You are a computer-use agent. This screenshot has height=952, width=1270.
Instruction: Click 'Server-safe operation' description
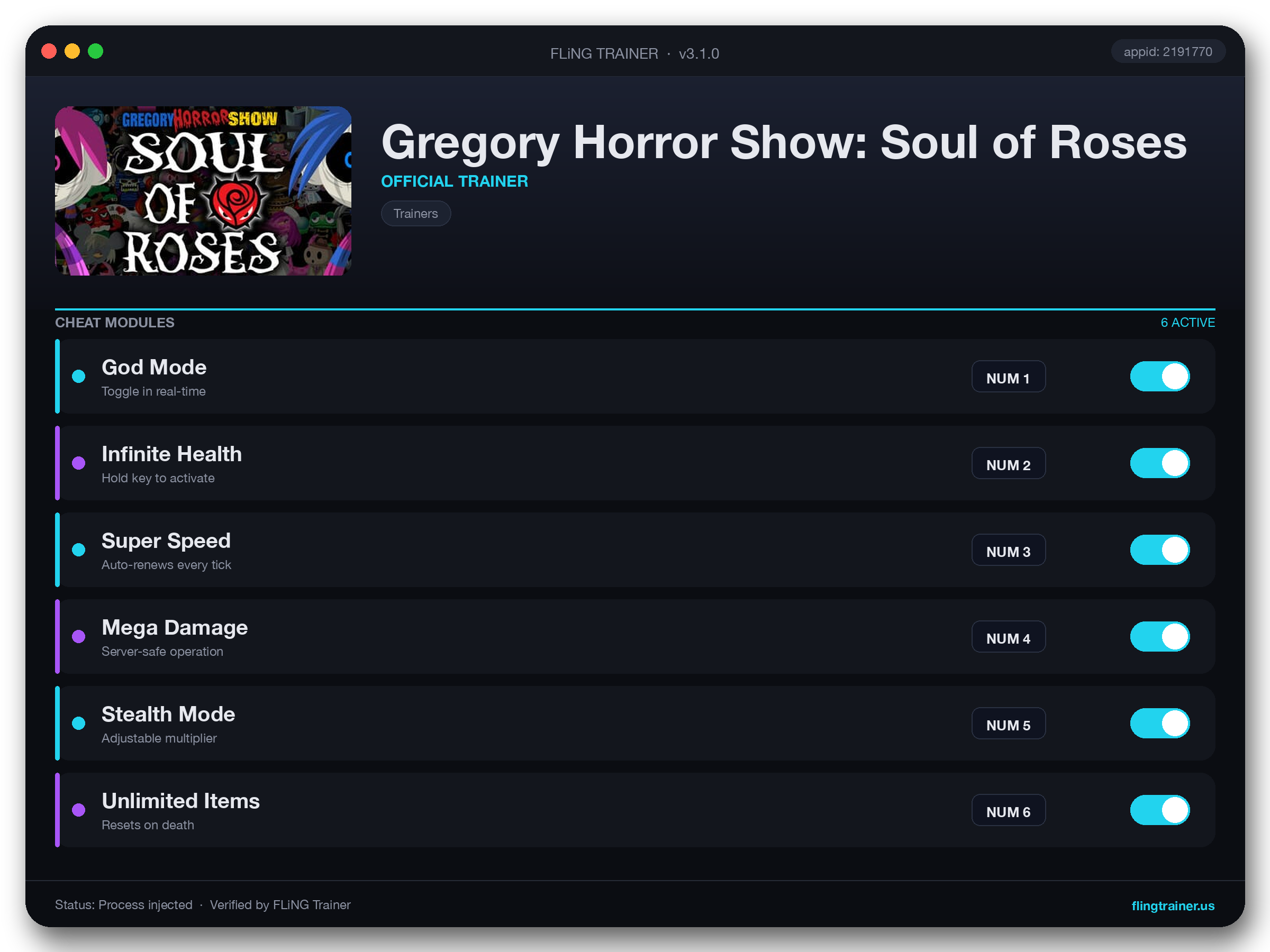[x=162, y=651]
